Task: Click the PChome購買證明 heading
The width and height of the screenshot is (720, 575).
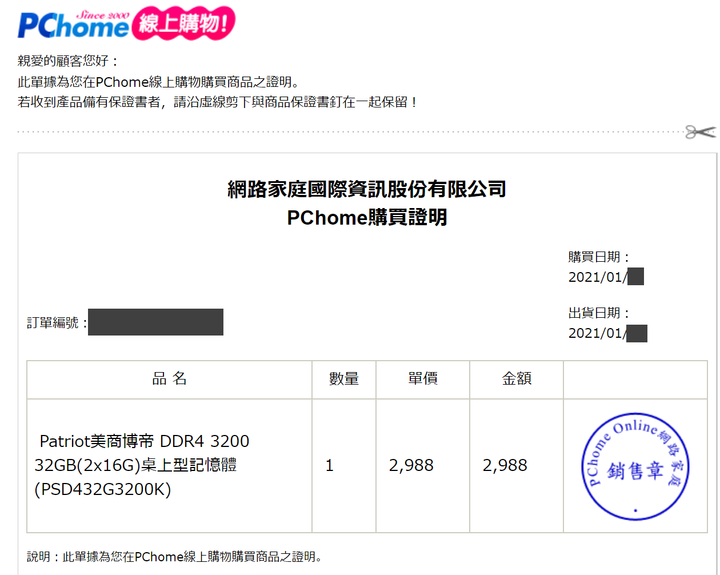Action: point(367,217)
